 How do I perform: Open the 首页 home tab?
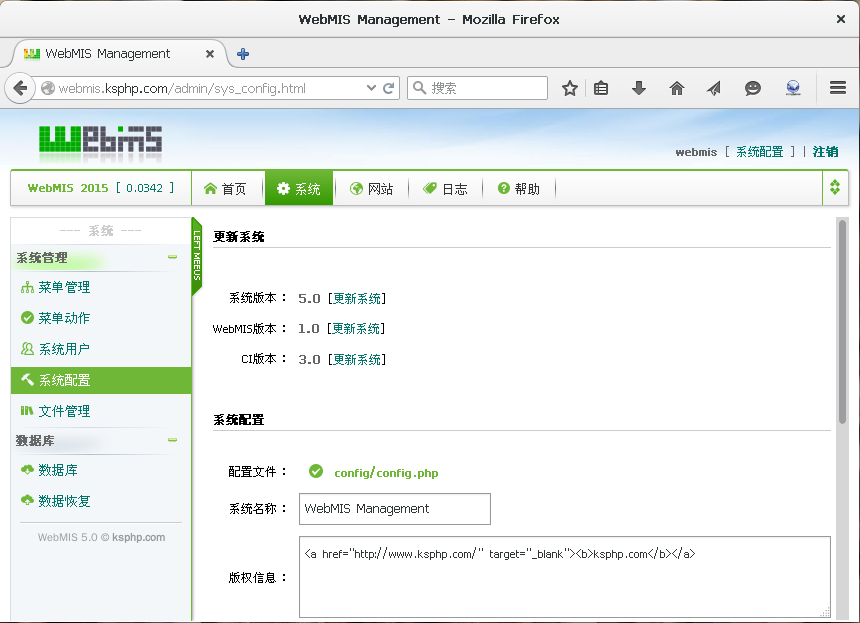coord(225,189)
